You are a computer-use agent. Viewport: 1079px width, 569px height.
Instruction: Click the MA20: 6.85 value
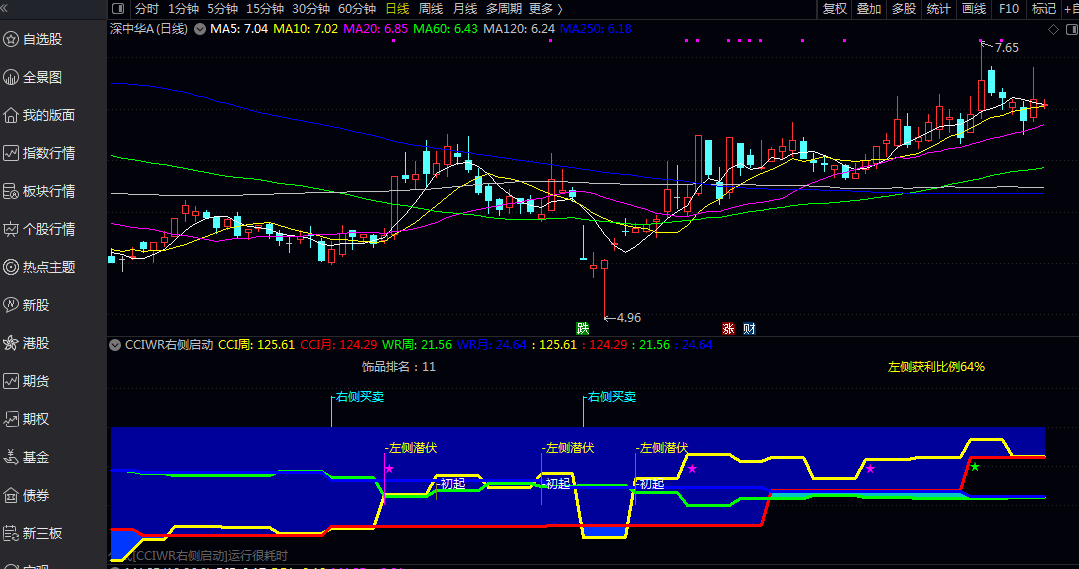click(x=376, y=29)
